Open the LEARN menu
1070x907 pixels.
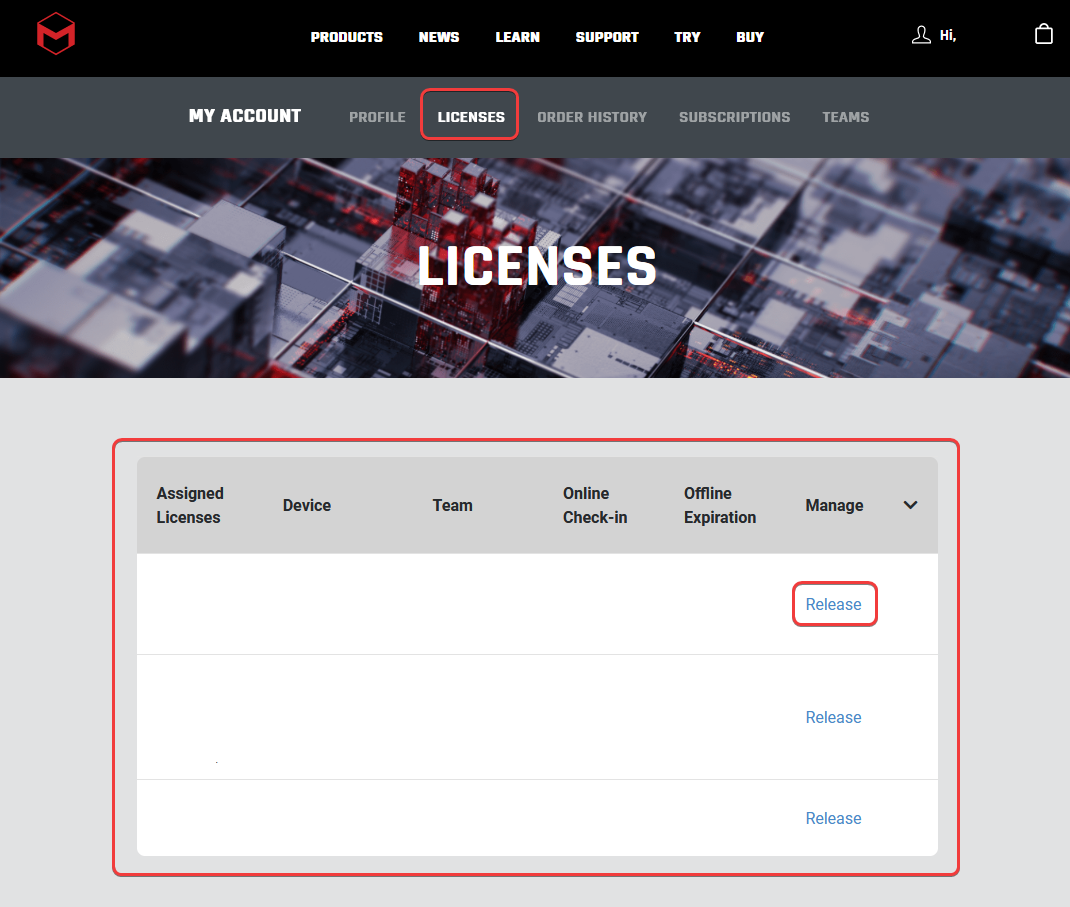pos(517,37)
